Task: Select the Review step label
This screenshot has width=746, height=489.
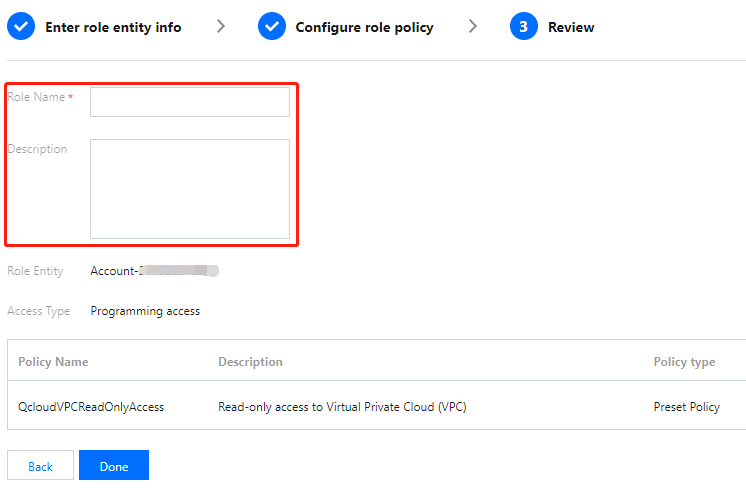Action: coord(571,27)
